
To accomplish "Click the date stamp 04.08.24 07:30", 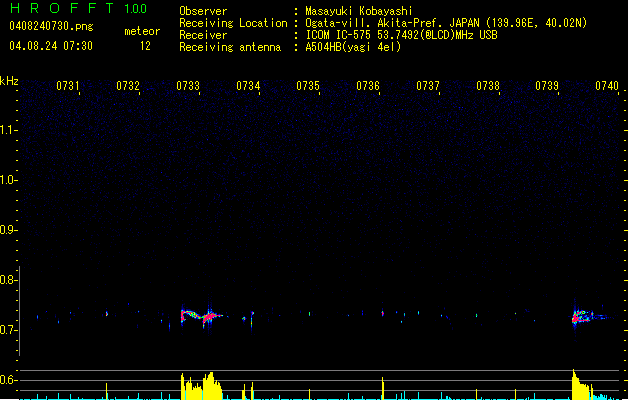I will pyautogui.click(x=51, y=46).
